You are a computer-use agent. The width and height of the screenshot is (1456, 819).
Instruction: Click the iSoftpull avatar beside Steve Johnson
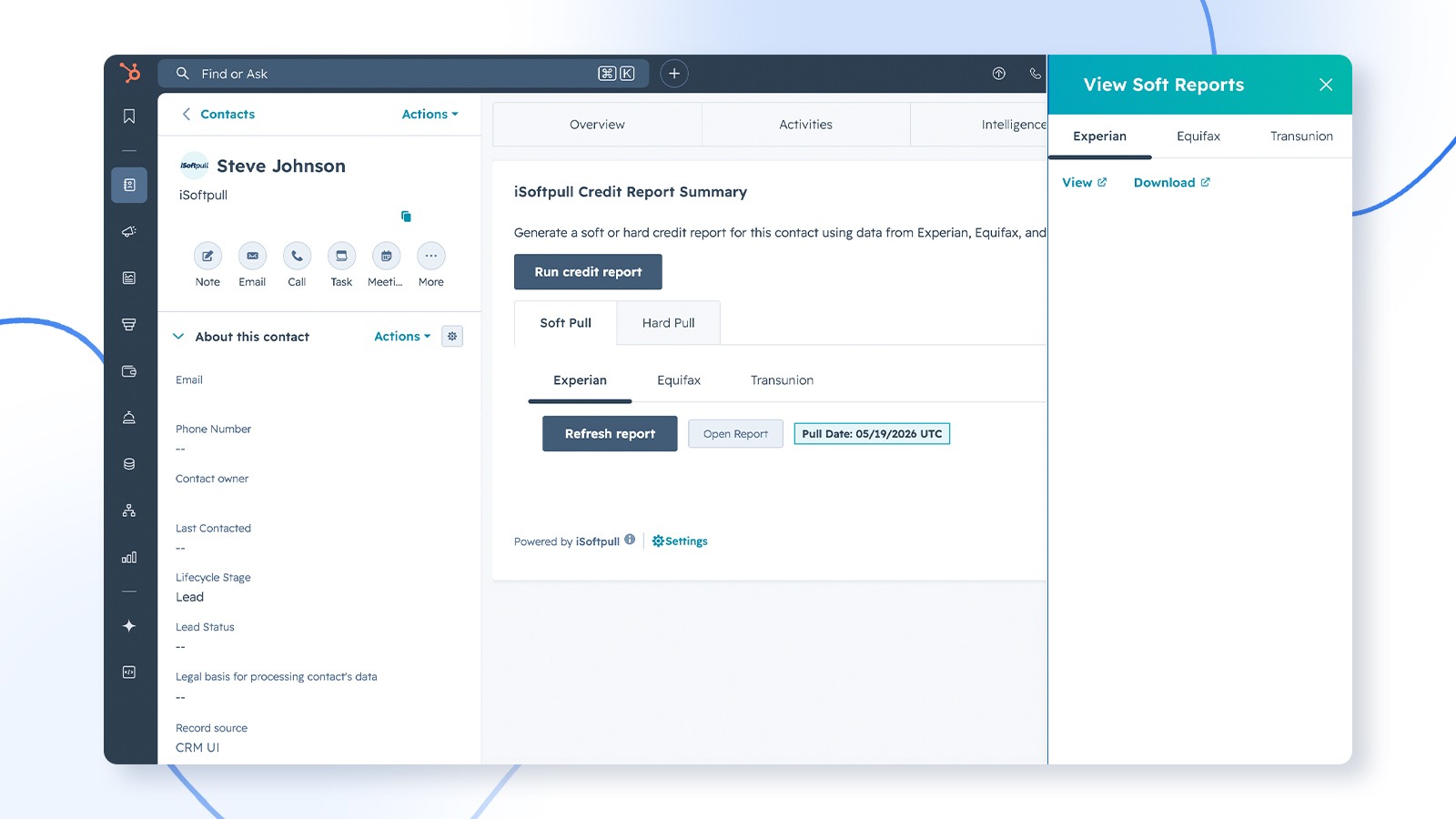[x=194, y=166]
